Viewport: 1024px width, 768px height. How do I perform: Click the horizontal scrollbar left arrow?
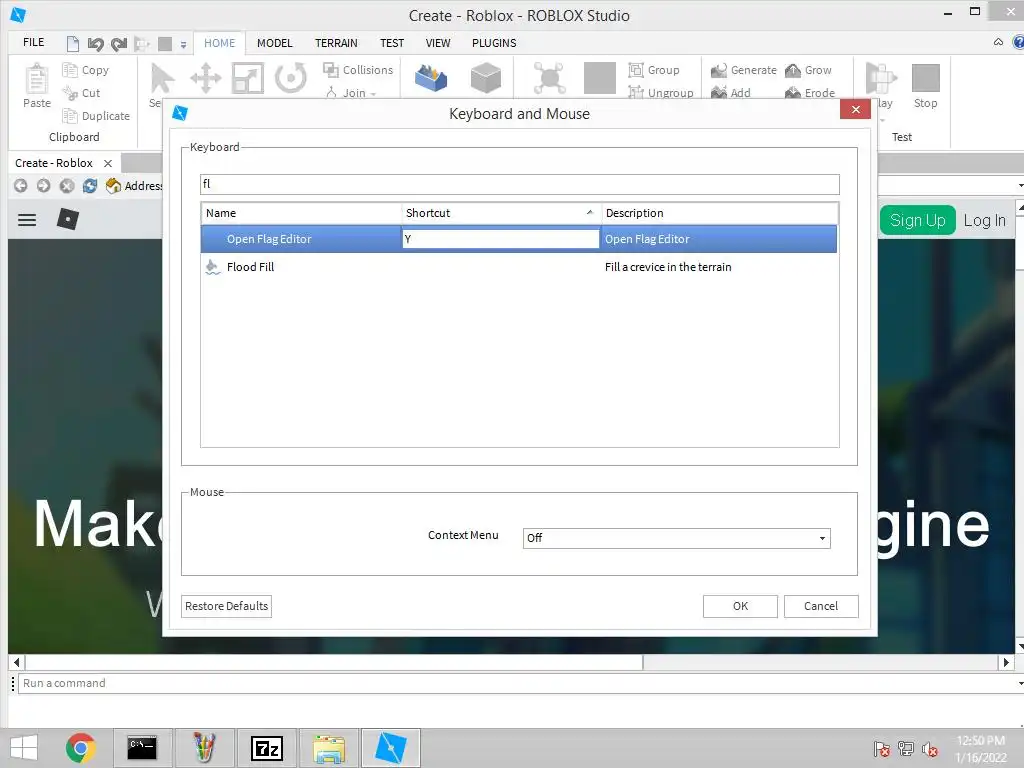click(x=16, y=662)
